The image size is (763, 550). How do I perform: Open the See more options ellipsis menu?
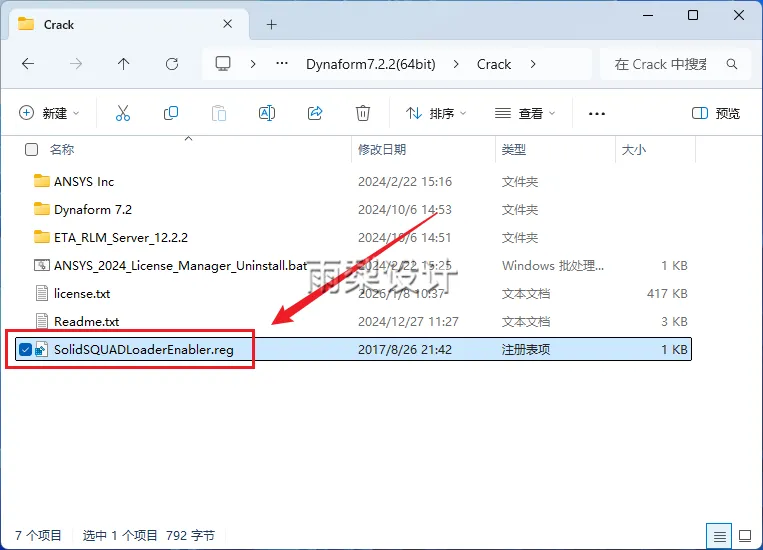(x=597, y=114)
